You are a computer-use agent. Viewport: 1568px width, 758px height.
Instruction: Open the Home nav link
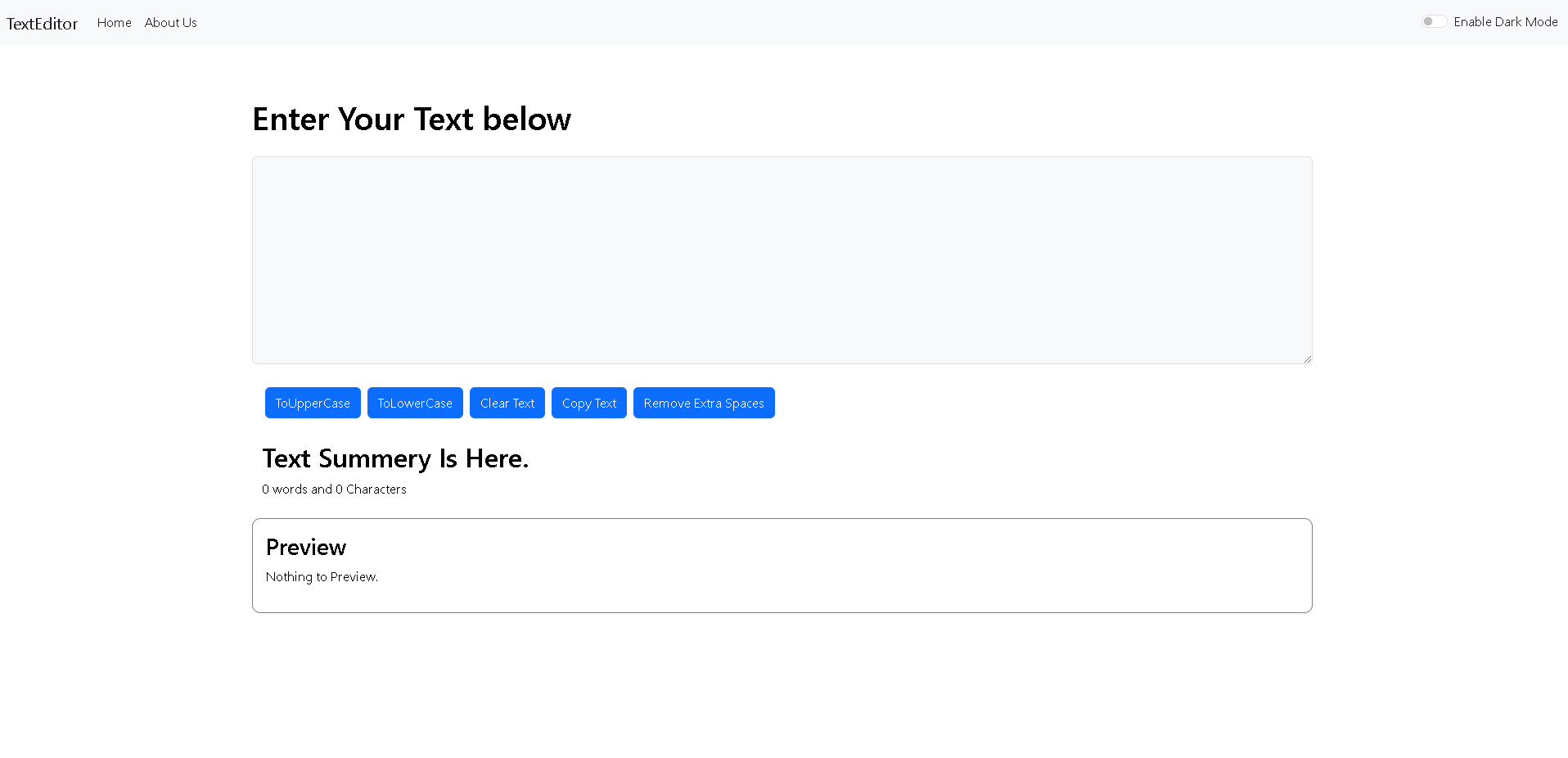click(114, 23)
